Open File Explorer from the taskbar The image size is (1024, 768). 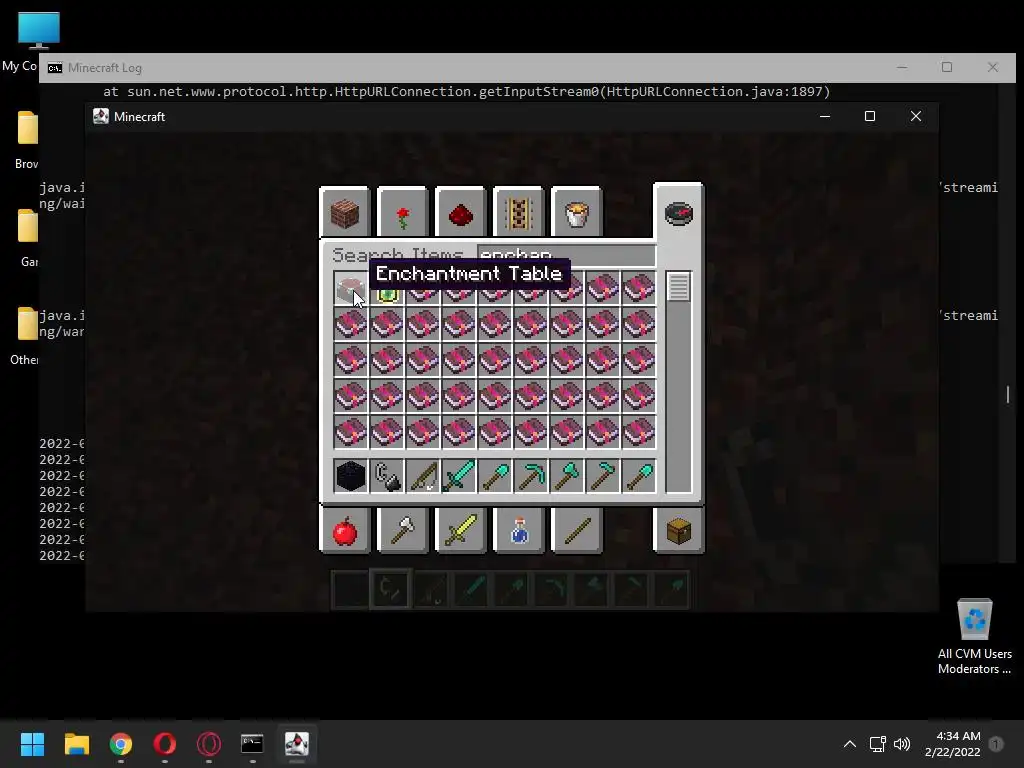(x=76, y=744)
